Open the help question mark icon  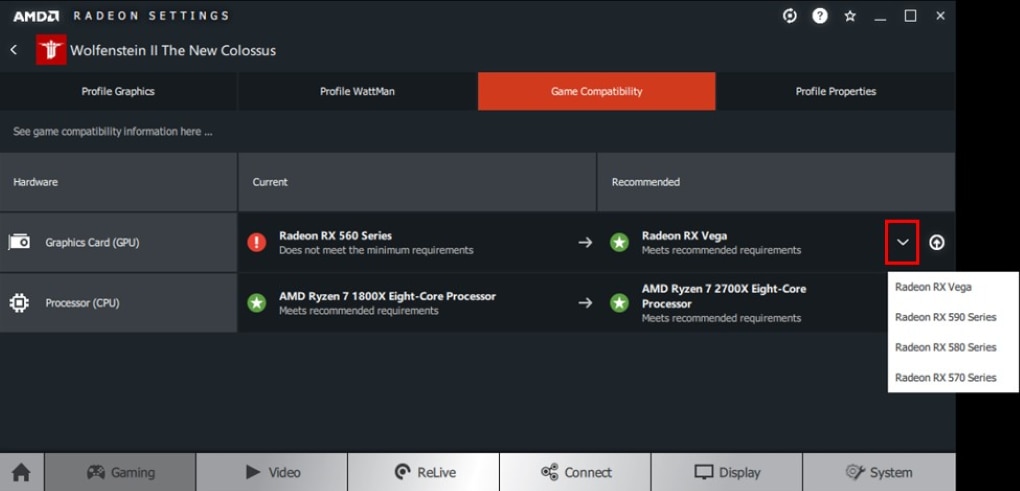[x=820, y=16]
